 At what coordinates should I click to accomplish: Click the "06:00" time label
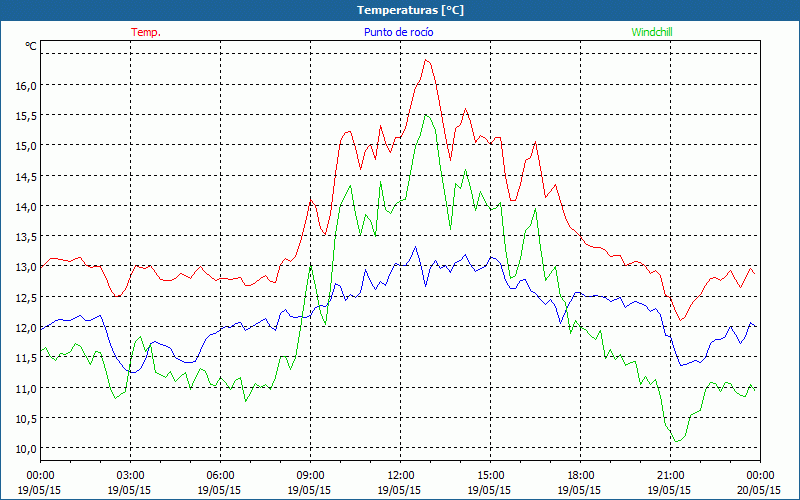pyautogui.click(x=220, y=476)
